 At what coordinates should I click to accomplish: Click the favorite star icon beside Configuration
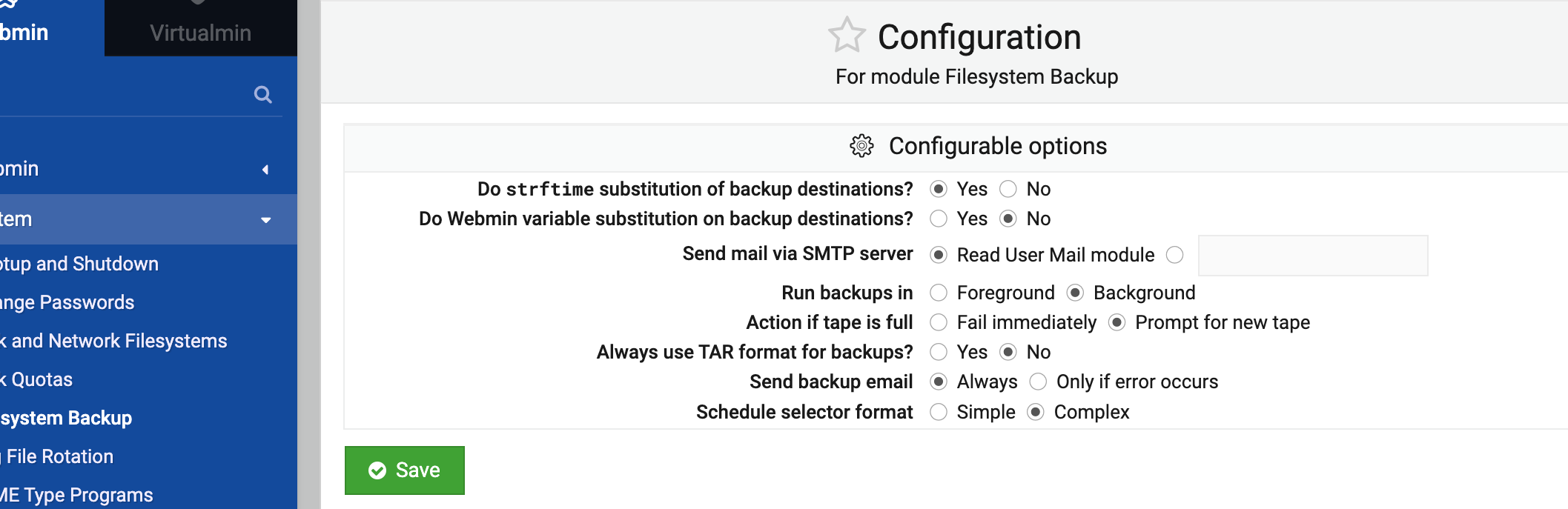(847, 35)
